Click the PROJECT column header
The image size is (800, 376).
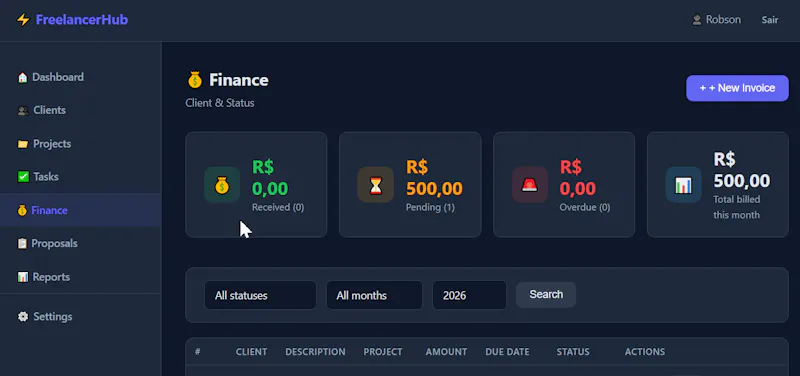point(383,352)
